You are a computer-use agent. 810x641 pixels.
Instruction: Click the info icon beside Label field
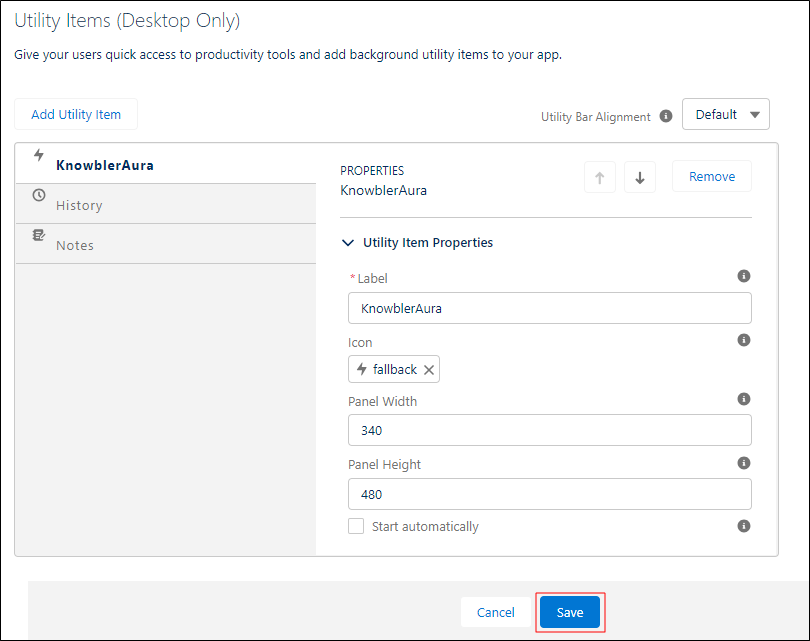click(x=743, y=276)
